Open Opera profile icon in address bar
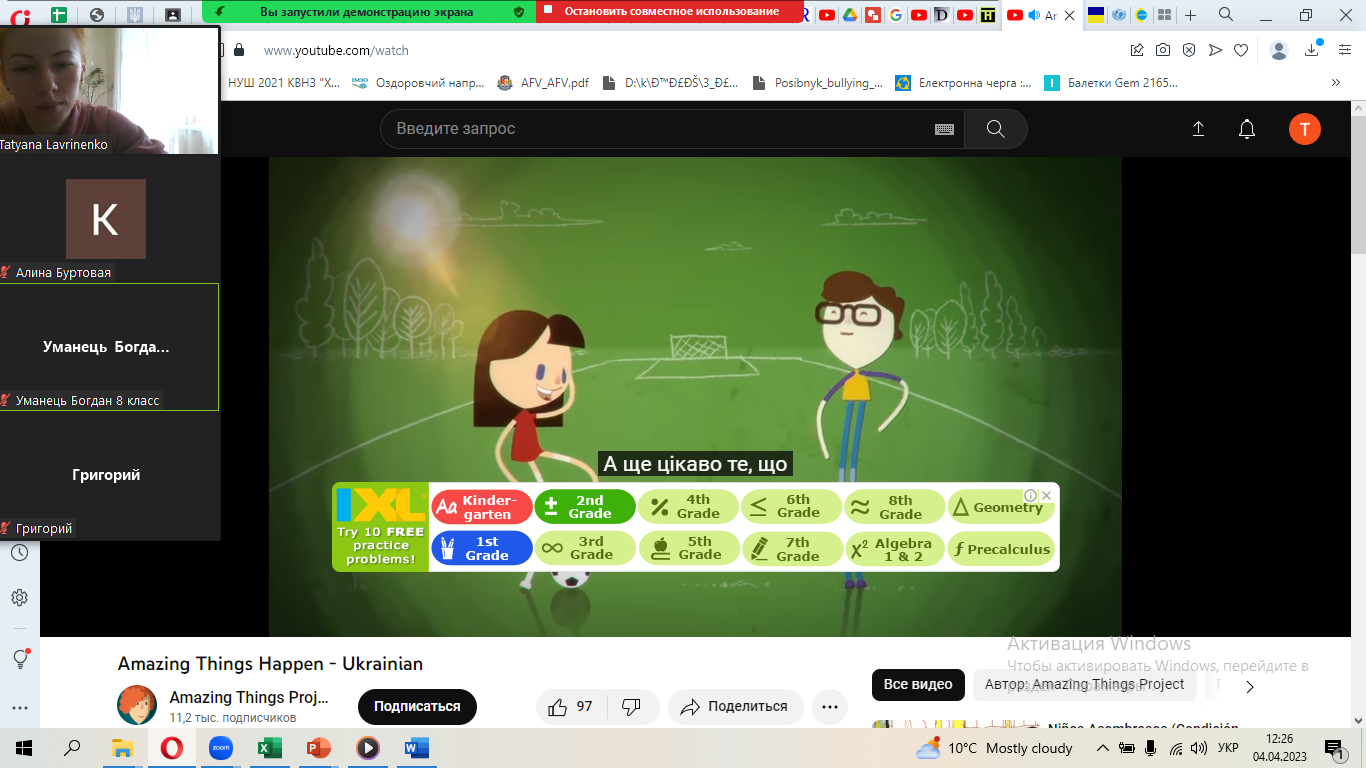This screenshot has width=1366, height=768. 1279,50
